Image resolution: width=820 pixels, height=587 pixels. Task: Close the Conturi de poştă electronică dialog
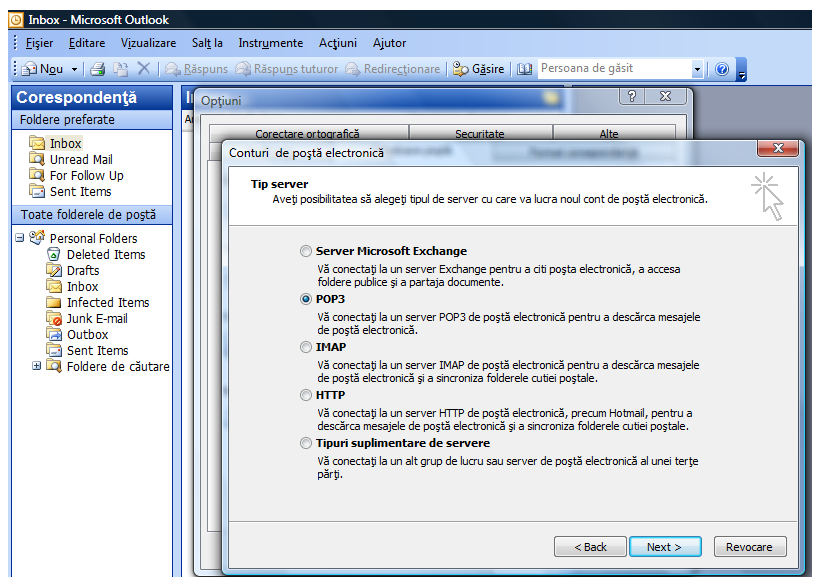tap(778, 148)
